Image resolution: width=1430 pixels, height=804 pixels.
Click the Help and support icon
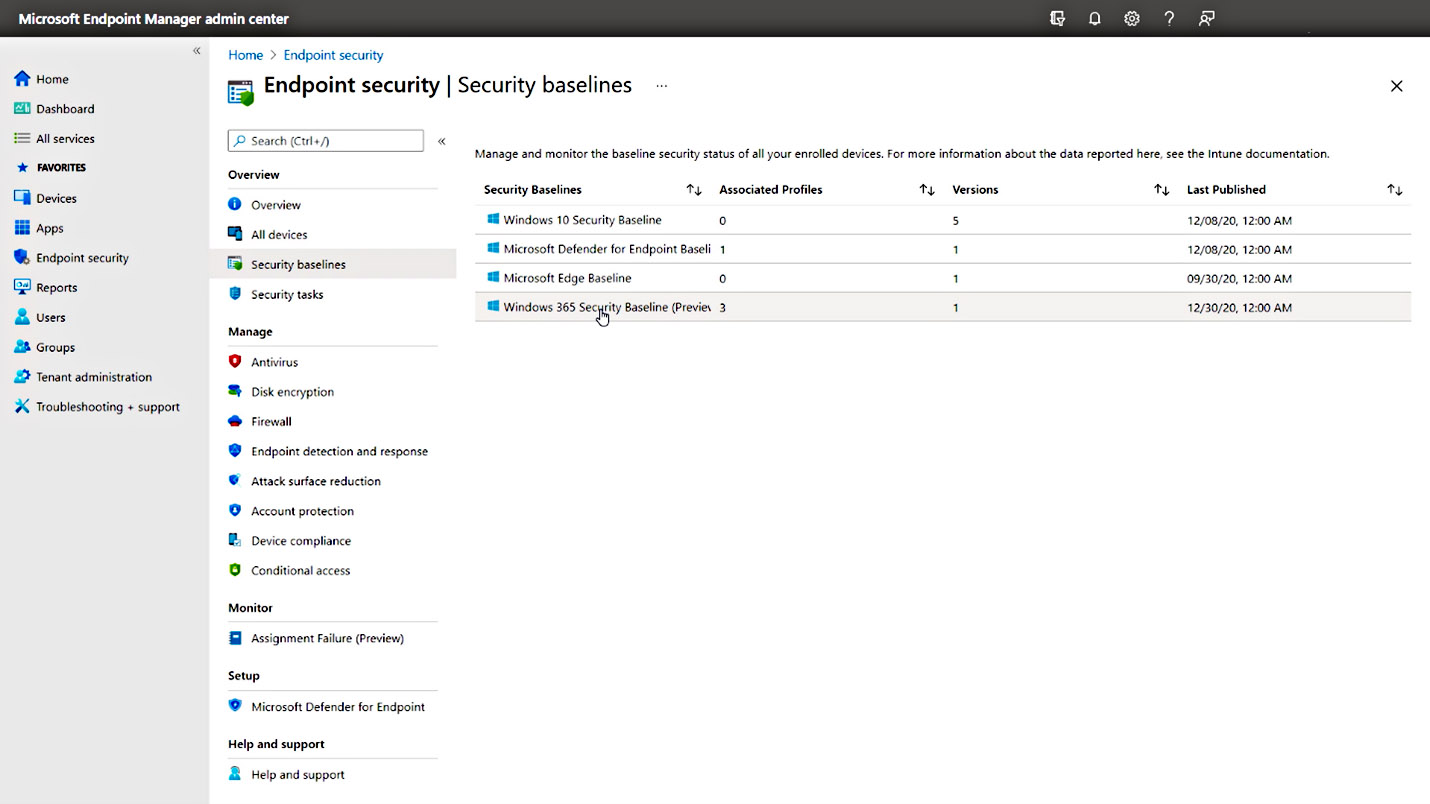pyautogui.click(x=235, y=774)
